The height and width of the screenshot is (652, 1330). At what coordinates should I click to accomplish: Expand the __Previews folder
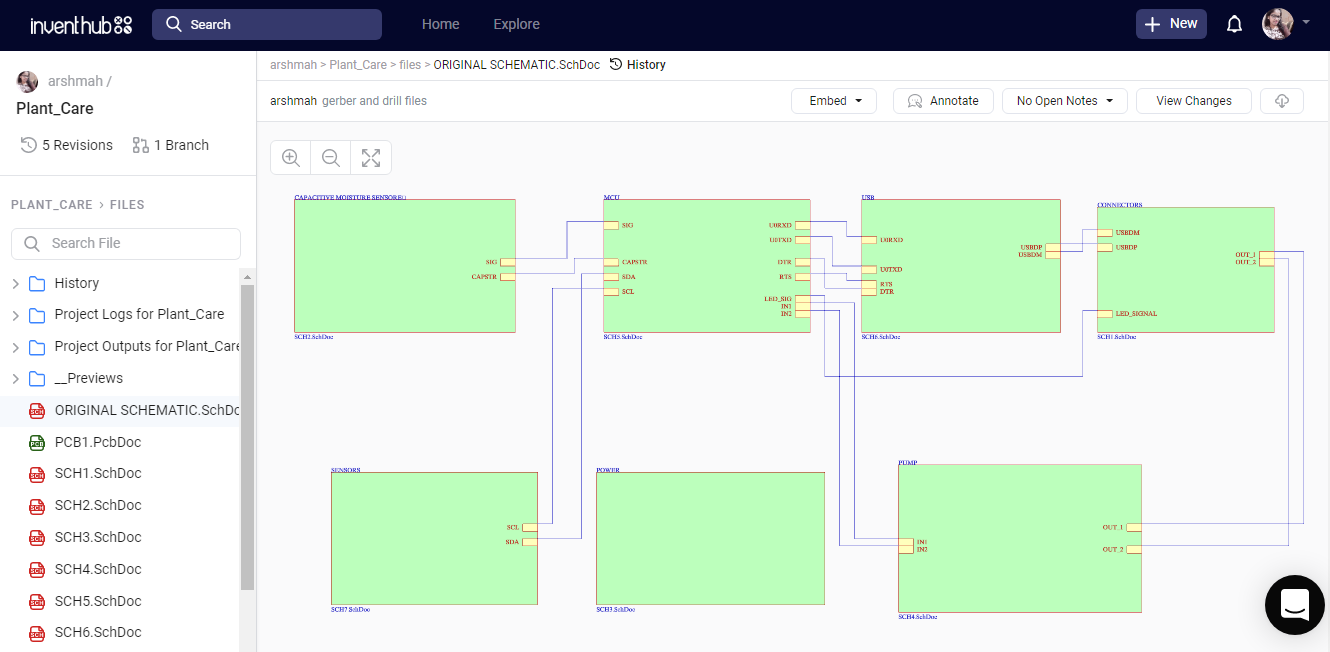pos(15,379)
